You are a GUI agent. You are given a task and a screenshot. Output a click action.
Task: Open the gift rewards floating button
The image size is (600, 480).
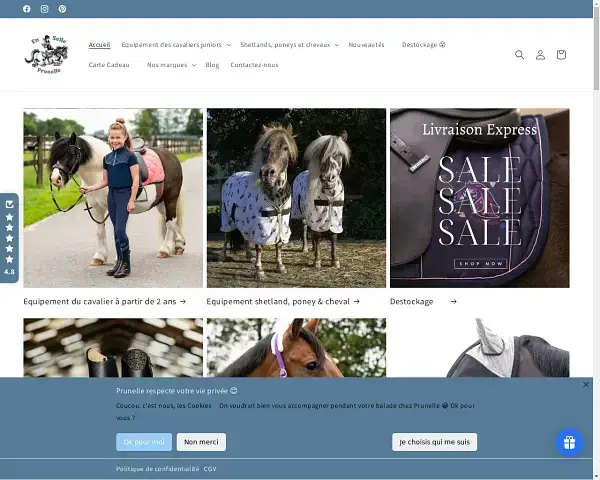click(569, 442)
